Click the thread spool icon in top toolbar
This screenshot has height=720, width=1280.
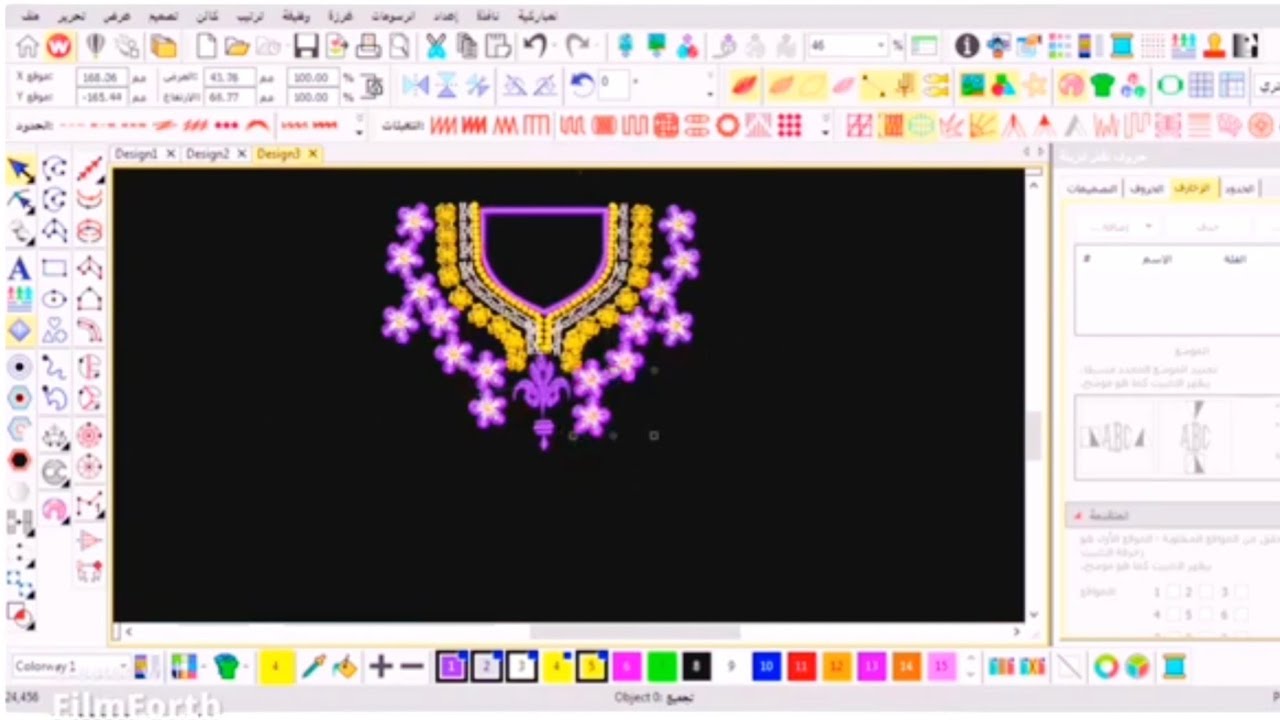click(1122, 46)
